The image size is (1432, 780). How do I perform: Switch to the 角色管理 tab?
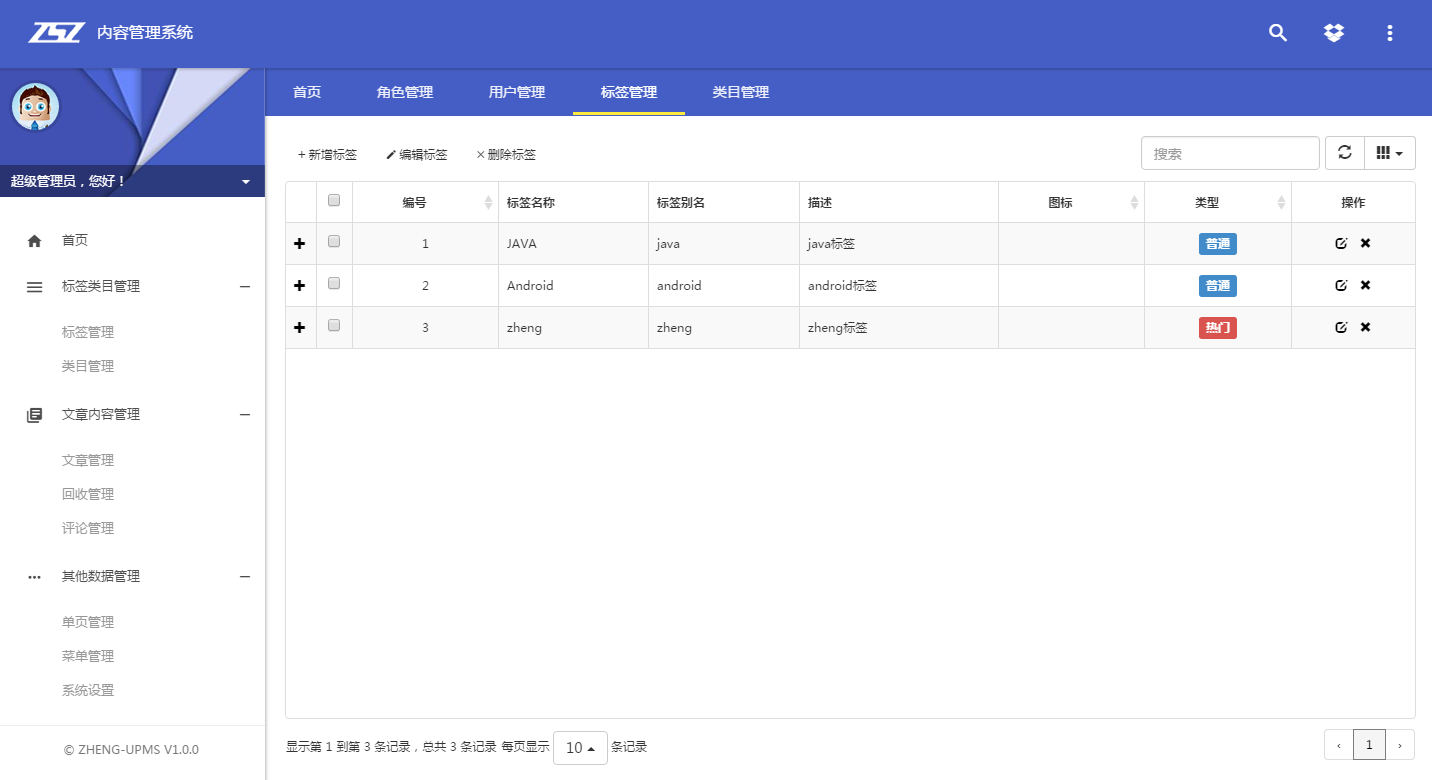pos(405,92)
